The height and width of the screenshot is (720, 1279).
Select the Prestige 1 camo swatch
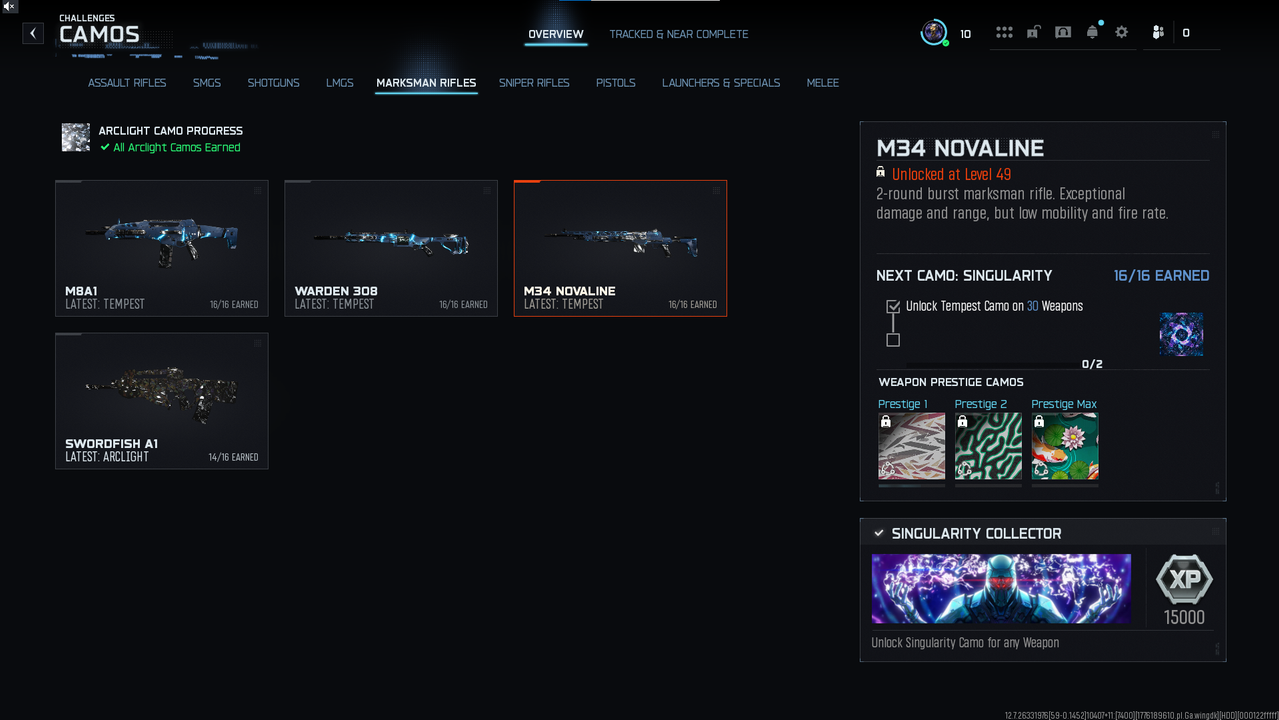tap(911, 446)
